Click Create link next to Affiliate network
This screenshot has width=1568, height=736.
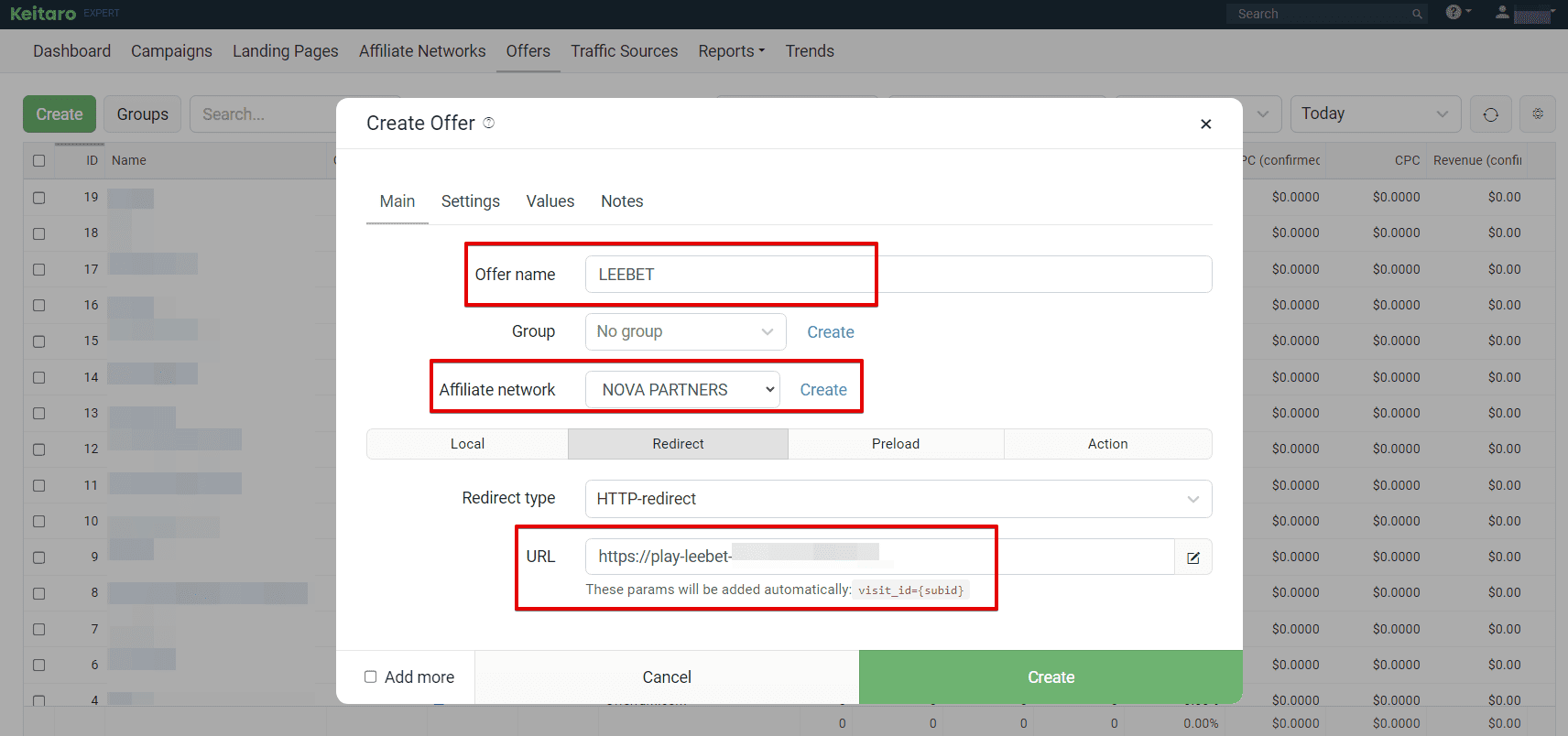coord(823,390)
